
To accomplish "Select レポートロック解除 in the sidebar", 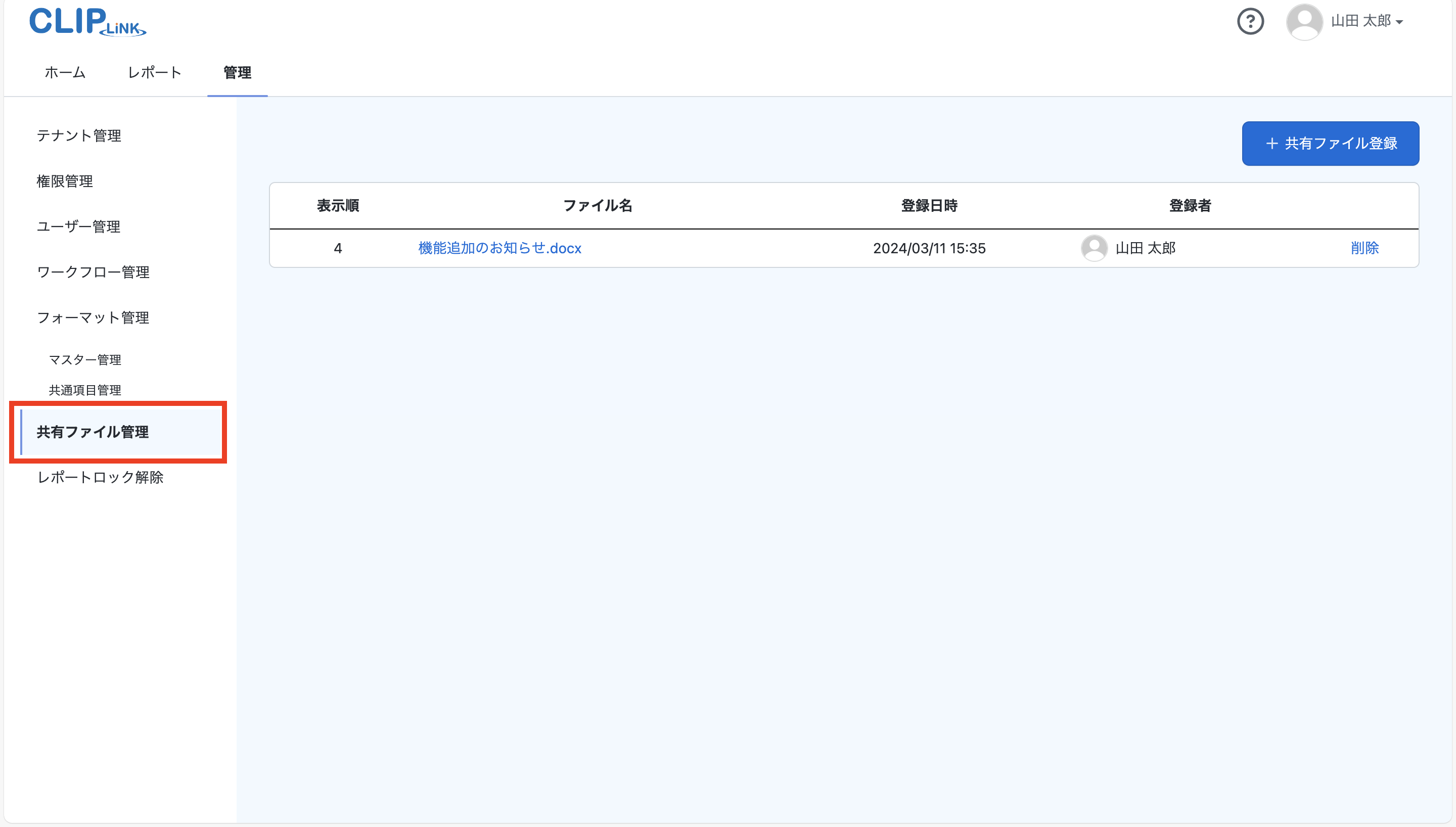I will (x=100, y=478).
